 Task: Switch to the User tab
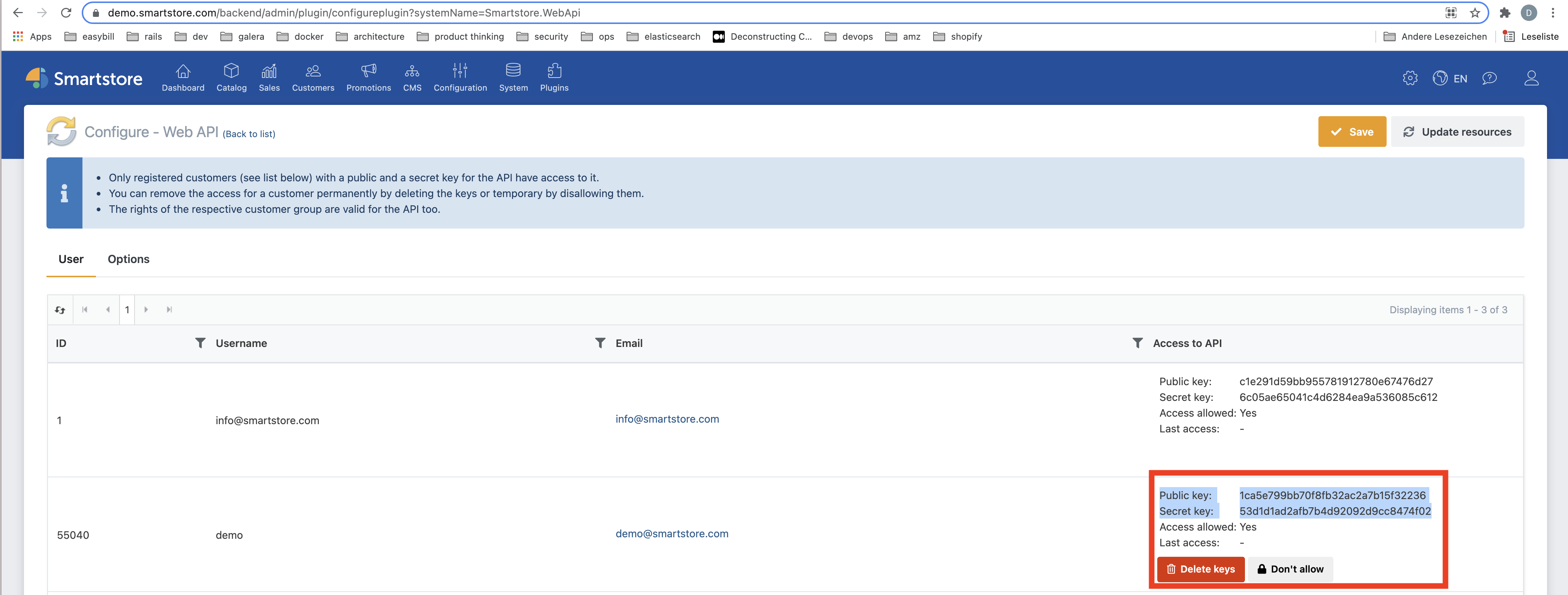70,259
